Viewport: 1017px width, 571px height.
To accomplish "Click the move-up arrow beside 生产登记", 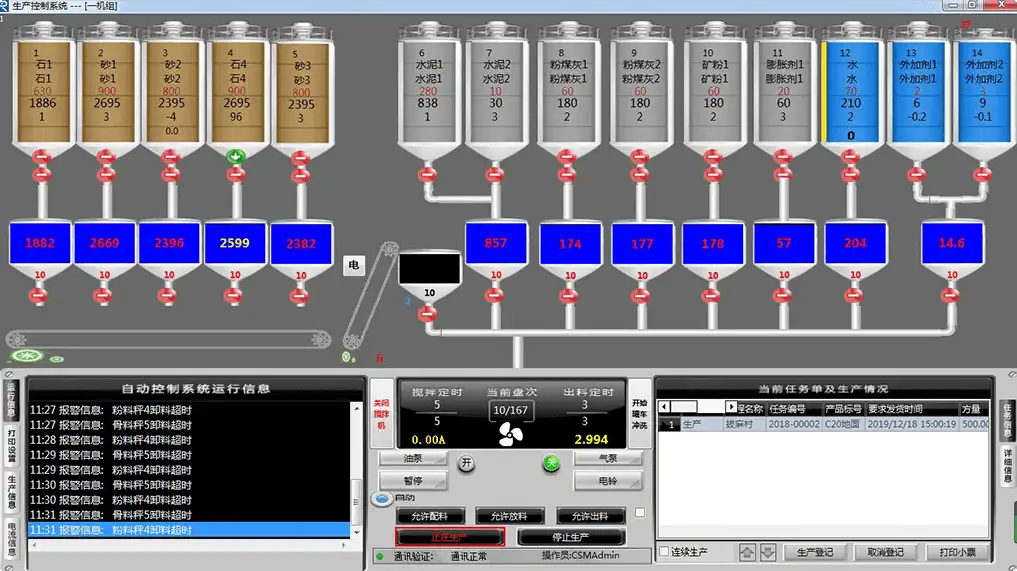I will [747, 552].
